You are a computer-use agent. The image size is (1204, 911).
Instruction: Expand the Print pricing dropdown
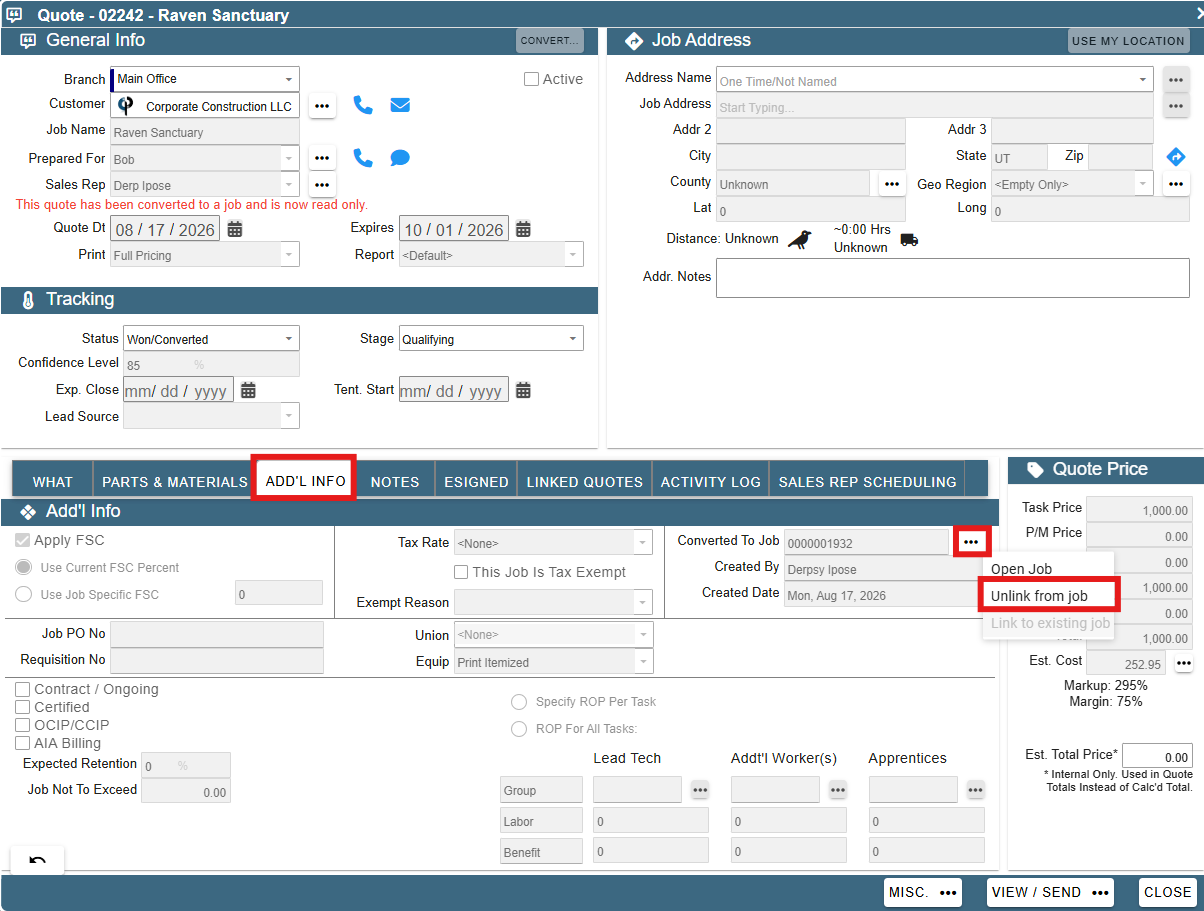(x=288, y=255)
